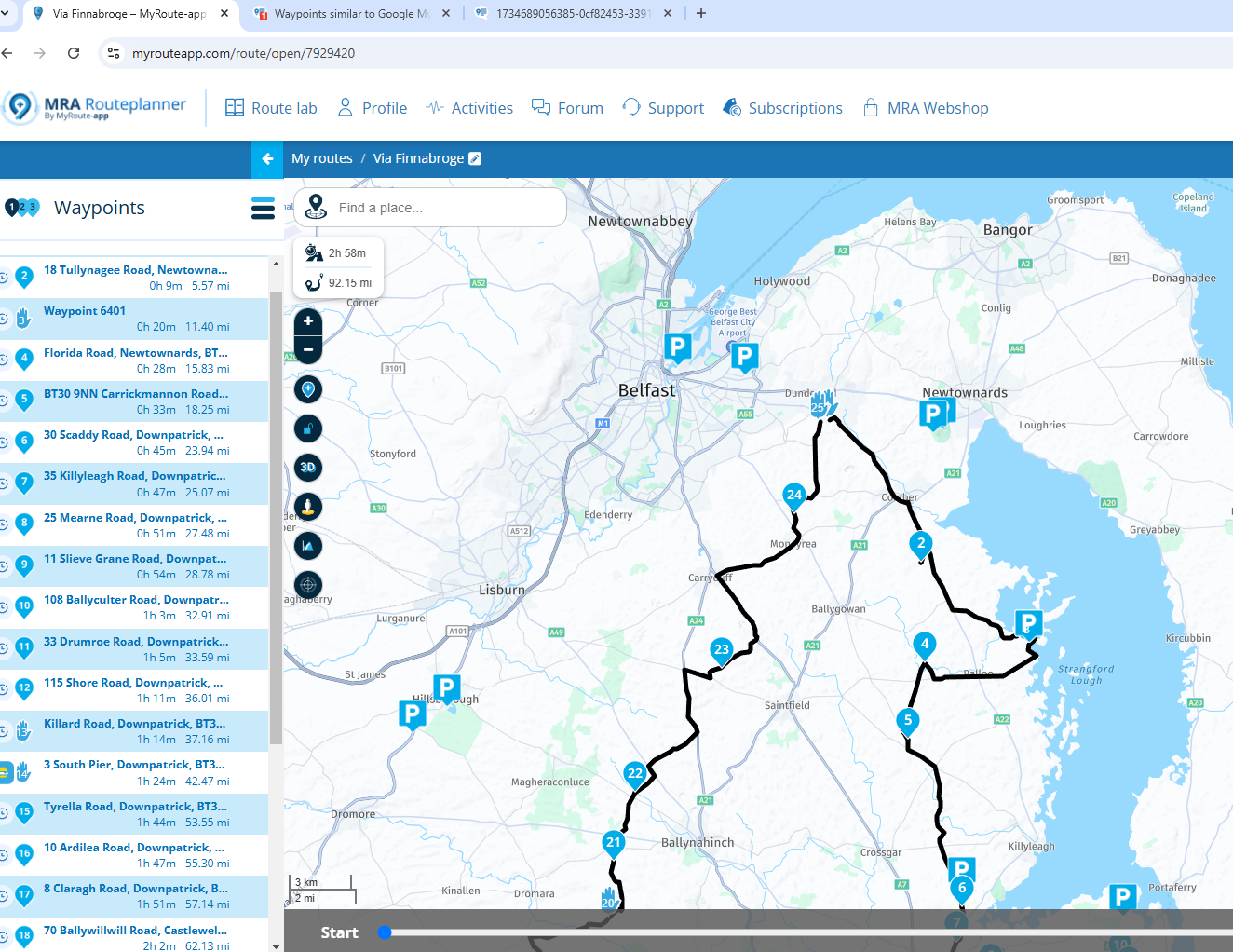Open Subscriptions page
Viewport: 1233px width, 952px height.
click(x=782, y=108)
